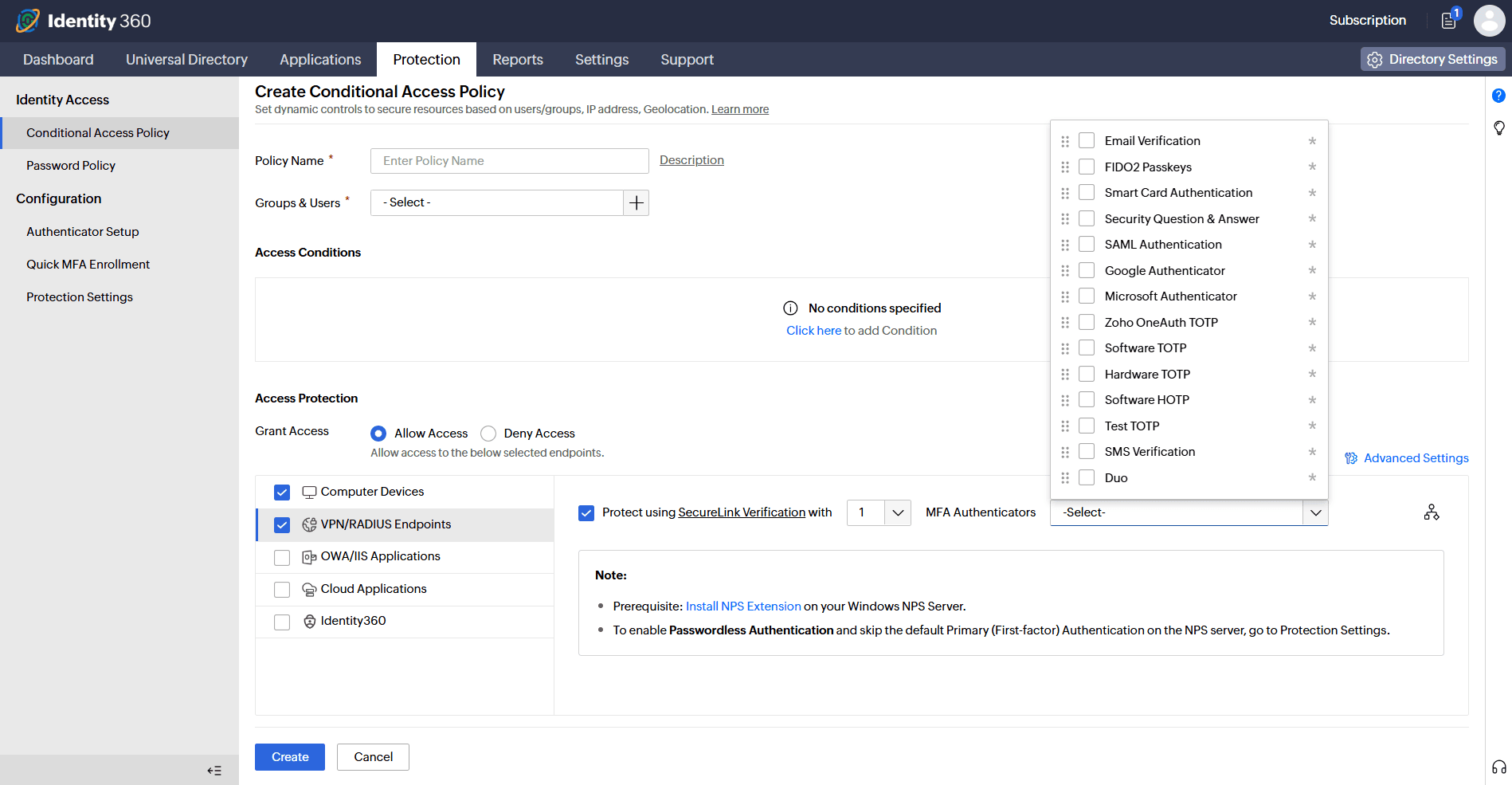
Task: Click the VPN/RADIUS Endpoints globe icon
Action: tap(309, 524)
